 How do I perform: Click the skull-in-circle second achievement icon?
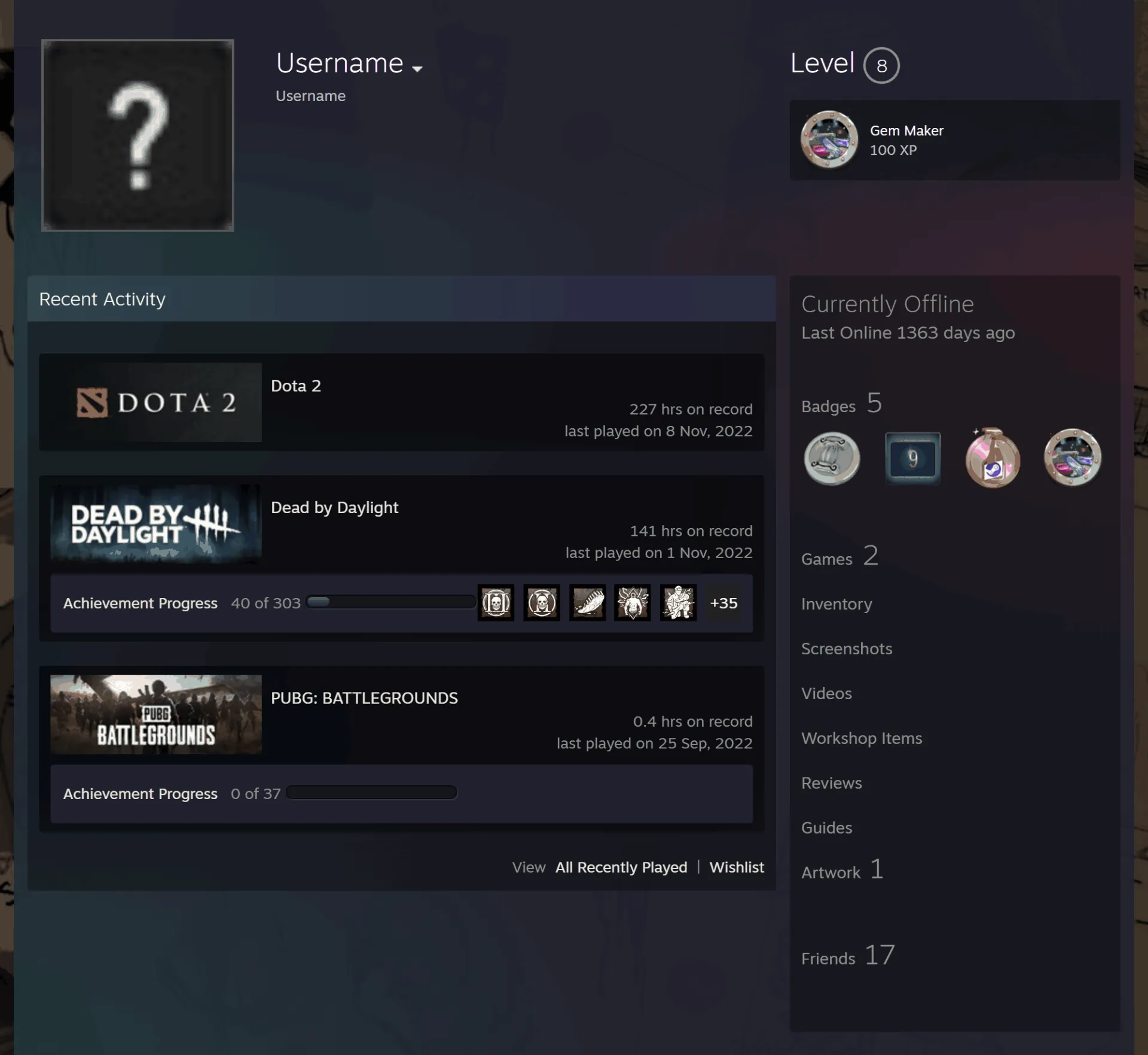click(542, 603)
